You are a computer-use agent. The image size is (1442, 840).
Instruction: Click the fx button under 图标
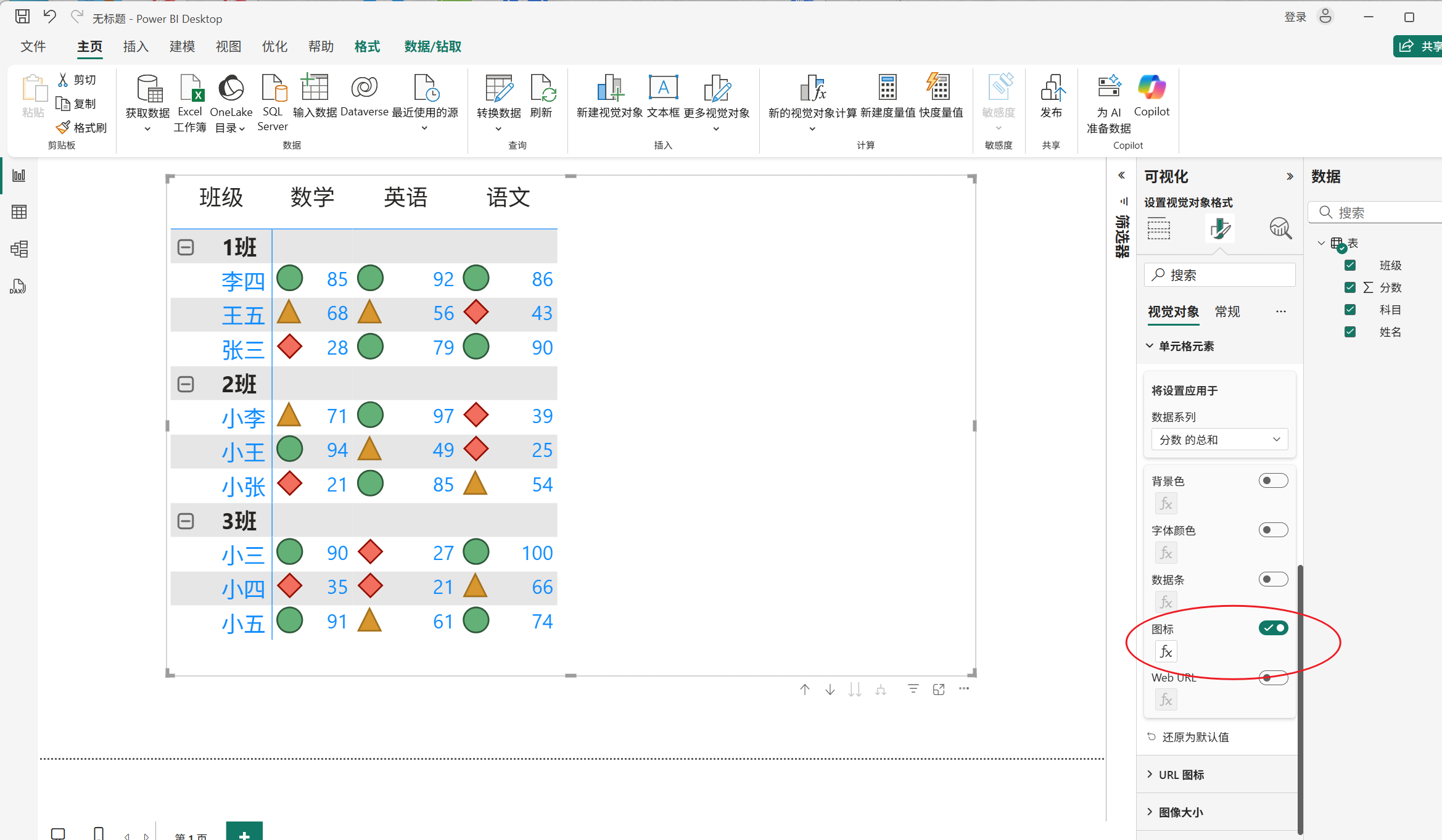[x=1166, y=651]
